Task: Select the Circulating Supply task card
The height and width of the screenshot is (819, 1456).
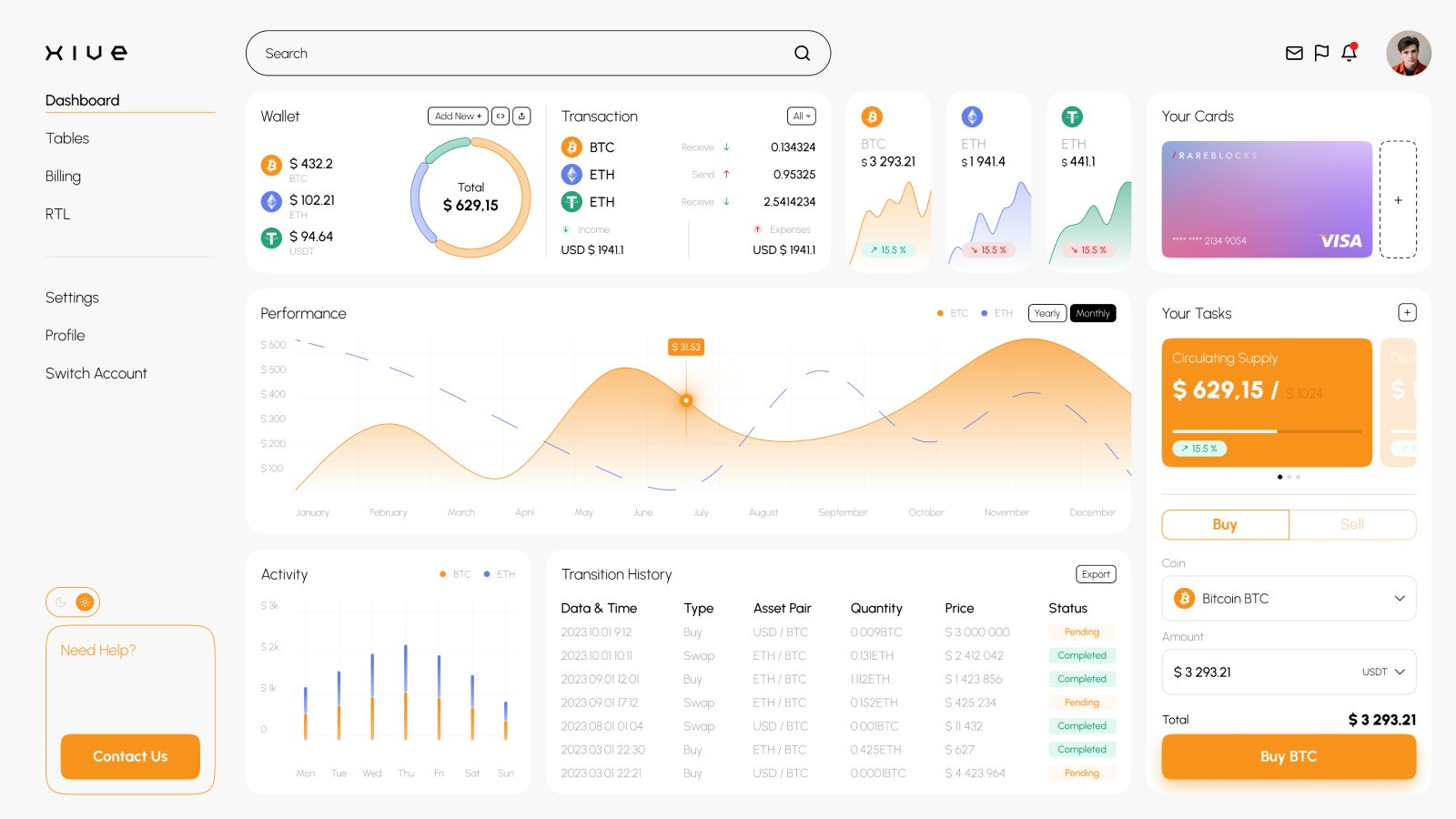Action: click(x=1267, y=402)
